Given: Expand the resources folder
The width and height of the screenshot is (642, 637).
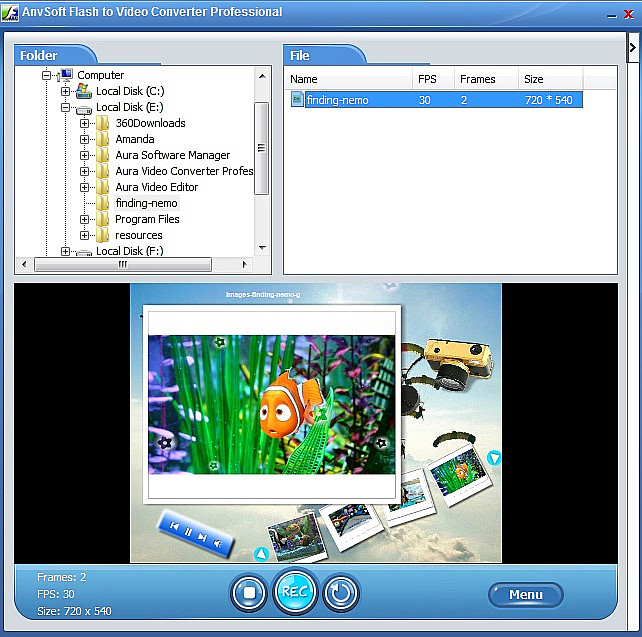Looking at the screenshot, I should (84, 235).
